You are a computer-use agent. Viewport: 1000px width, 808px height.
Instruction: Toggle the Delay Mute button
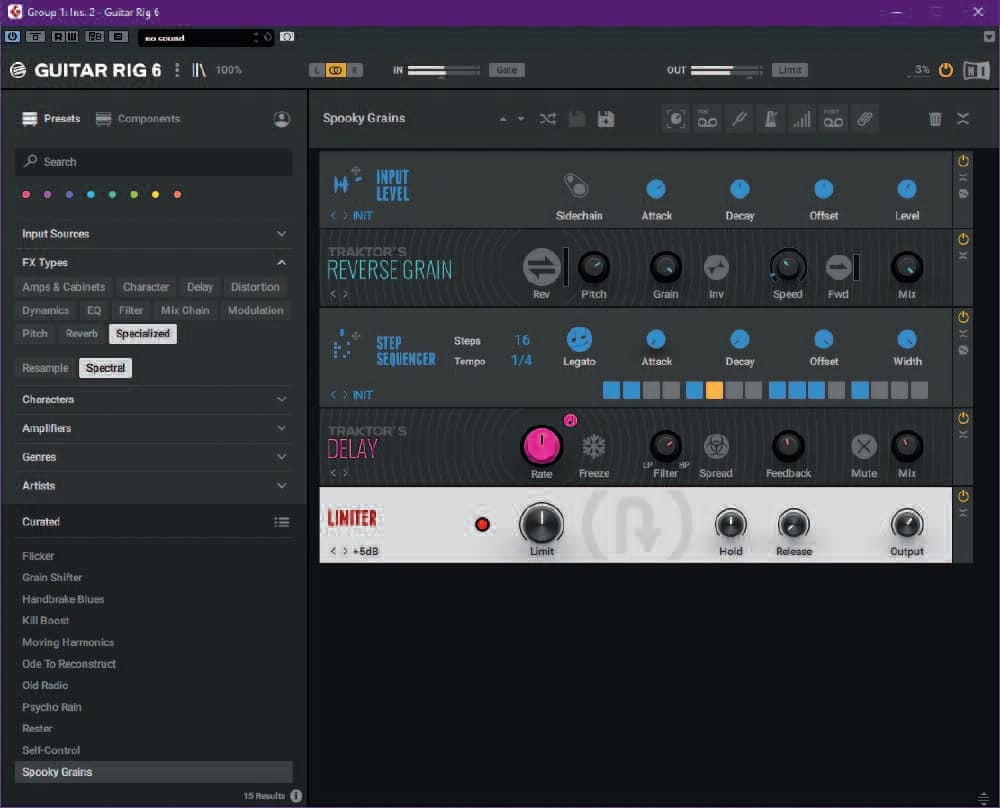click(864, 446)
